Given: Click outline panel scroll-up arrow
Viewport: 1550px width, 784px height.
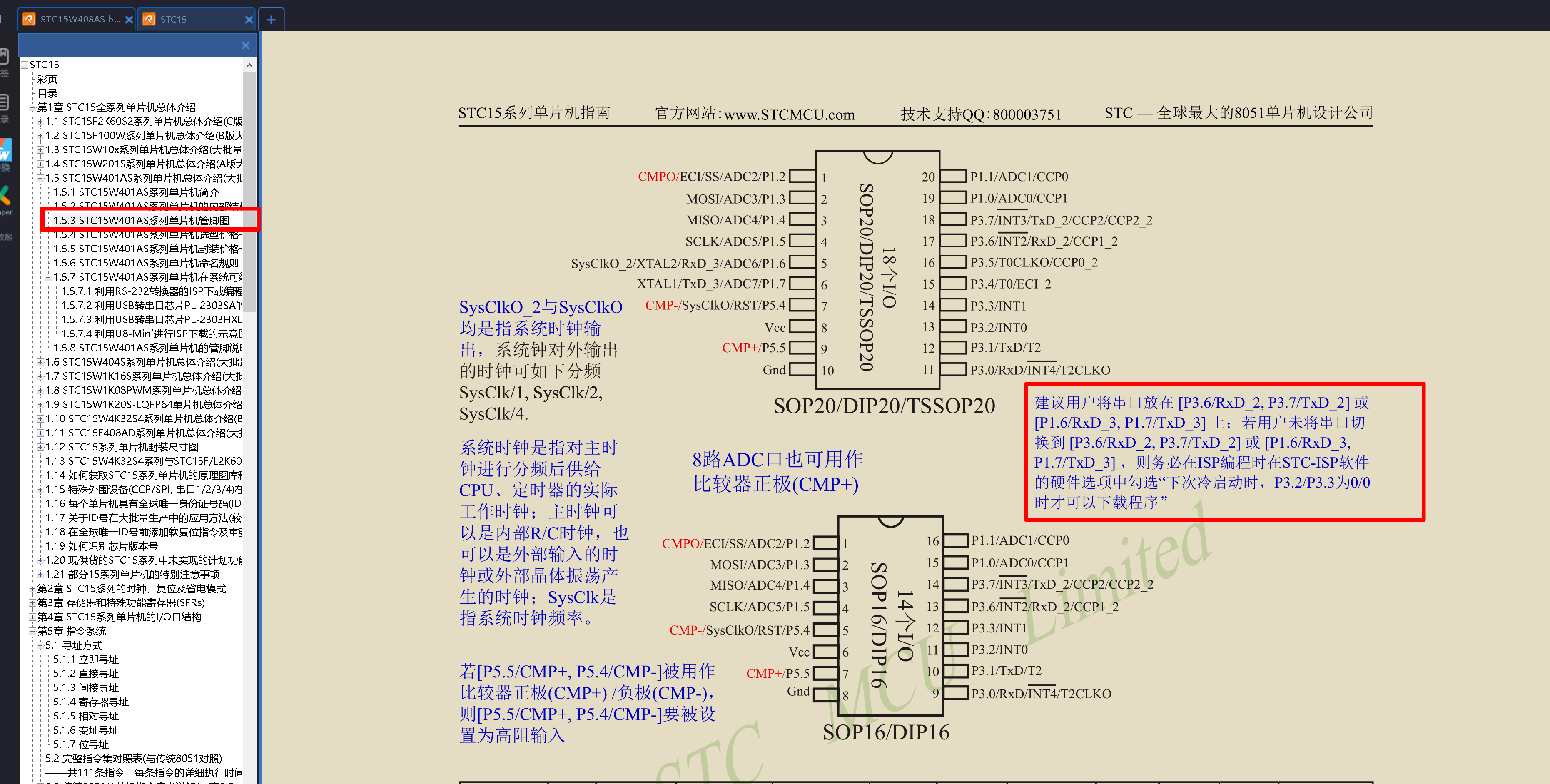Looking at the screenshot, I should coord(250,65).
